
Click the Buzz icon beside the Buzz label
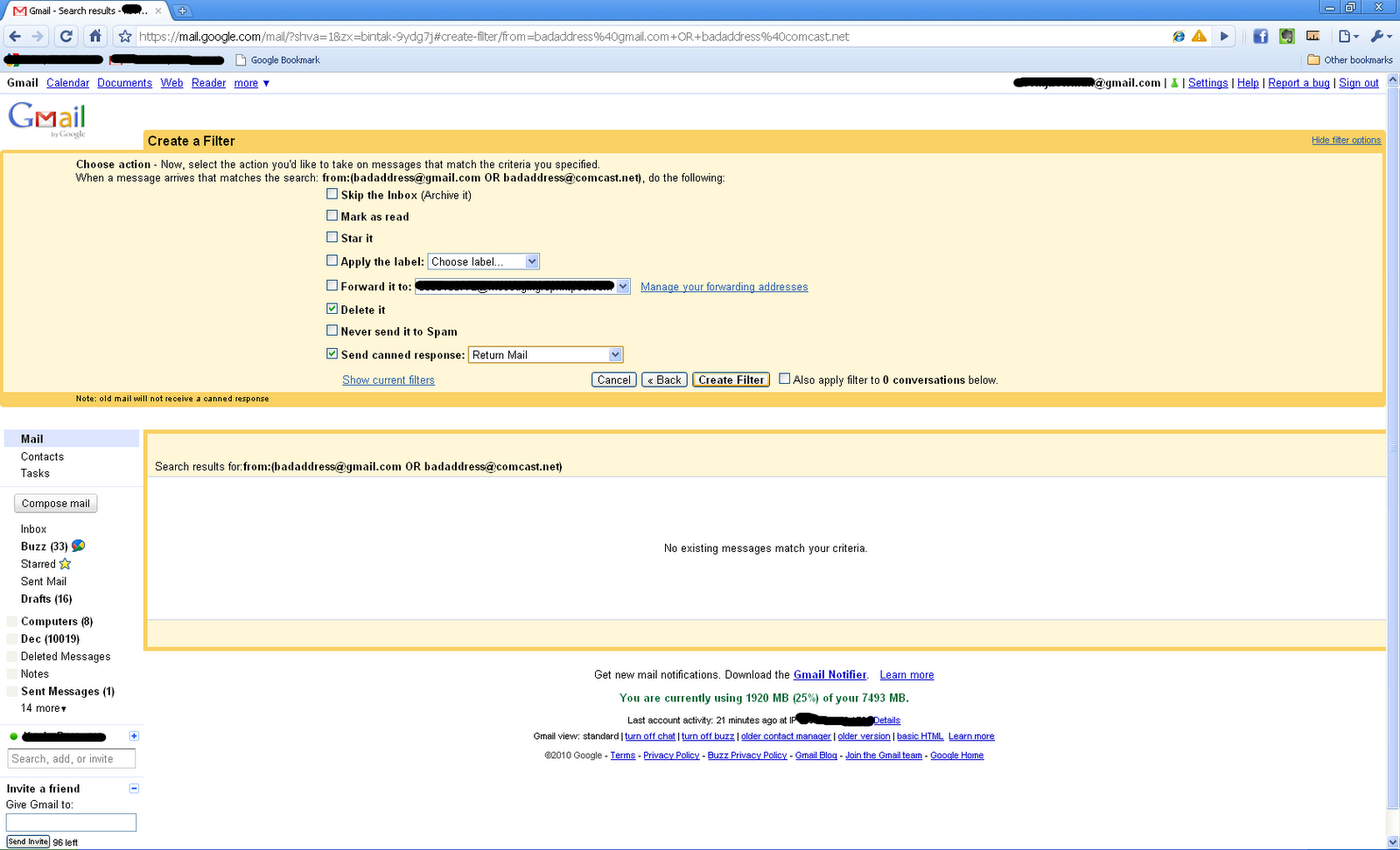pos(77,546)
